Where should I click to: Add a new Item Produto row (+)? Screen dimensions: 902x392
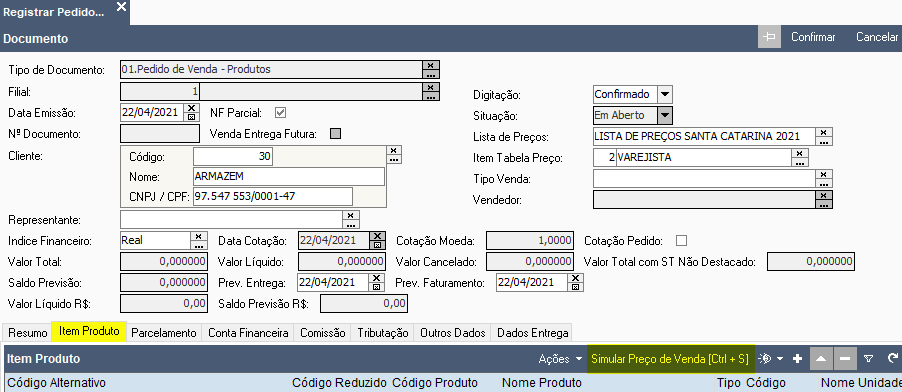pyautogui.click(x=797, y=359)
